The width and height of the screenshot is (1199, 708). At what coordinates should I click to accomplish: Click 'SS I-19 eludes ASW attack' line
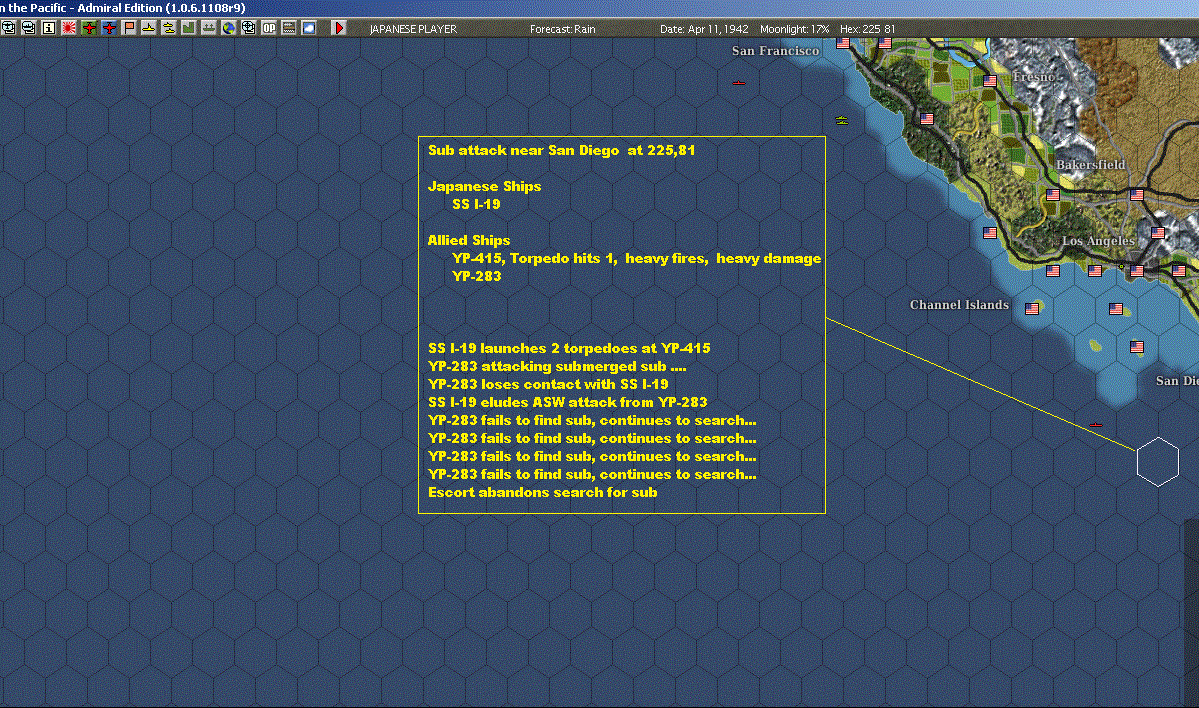click(567, 402)
